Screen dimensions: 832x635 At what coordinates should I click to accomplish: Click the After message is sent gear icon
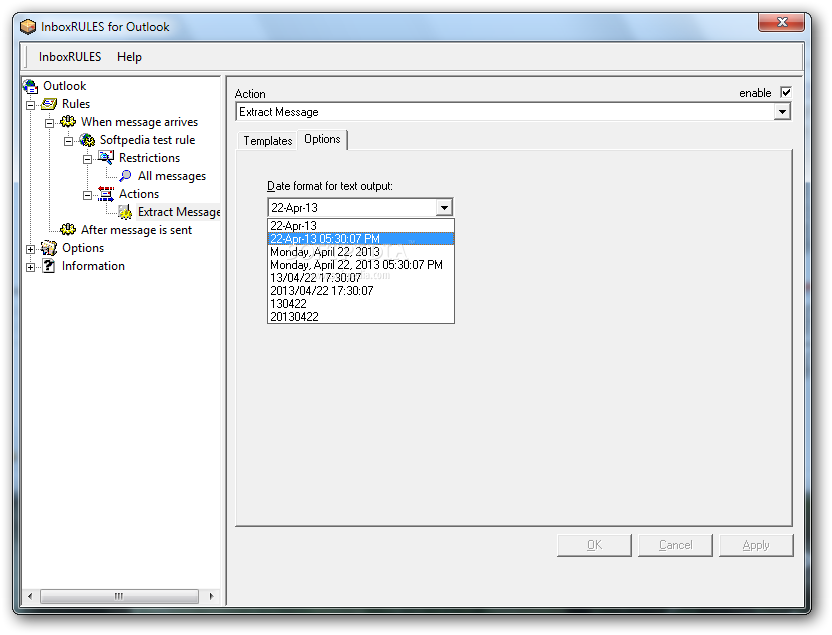click(x=68, y=230)
